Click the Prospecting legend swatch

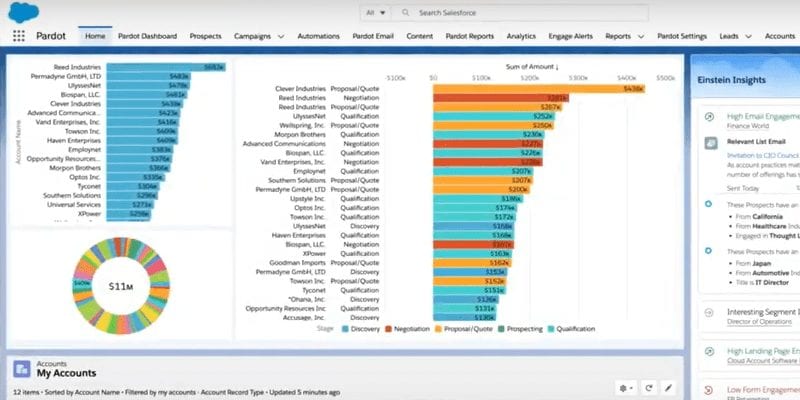(x=501, y=329)
